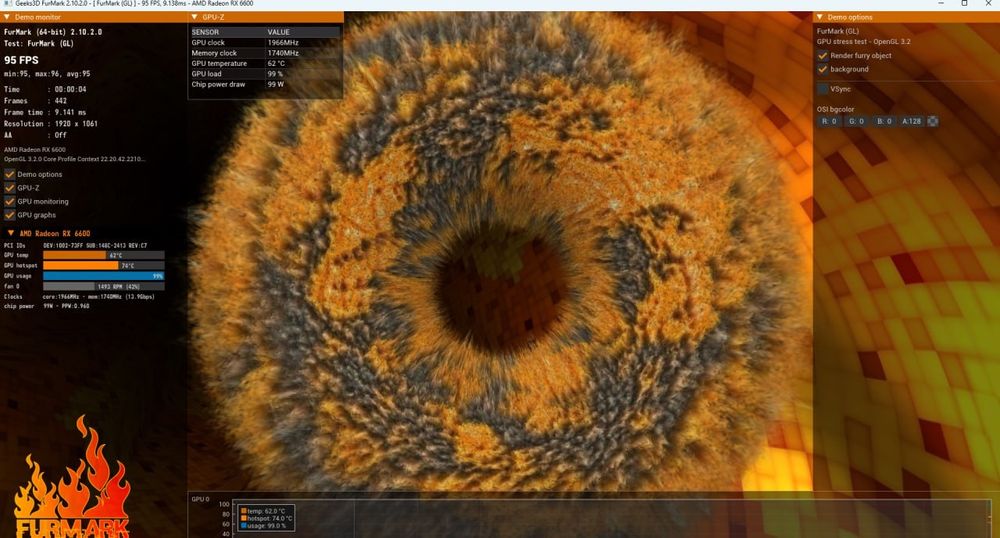Collapse the AMD Radeon RX 6600 section
Viewport: 1000px width, 538px height.
pyautogui.click(x=10, y=233)
